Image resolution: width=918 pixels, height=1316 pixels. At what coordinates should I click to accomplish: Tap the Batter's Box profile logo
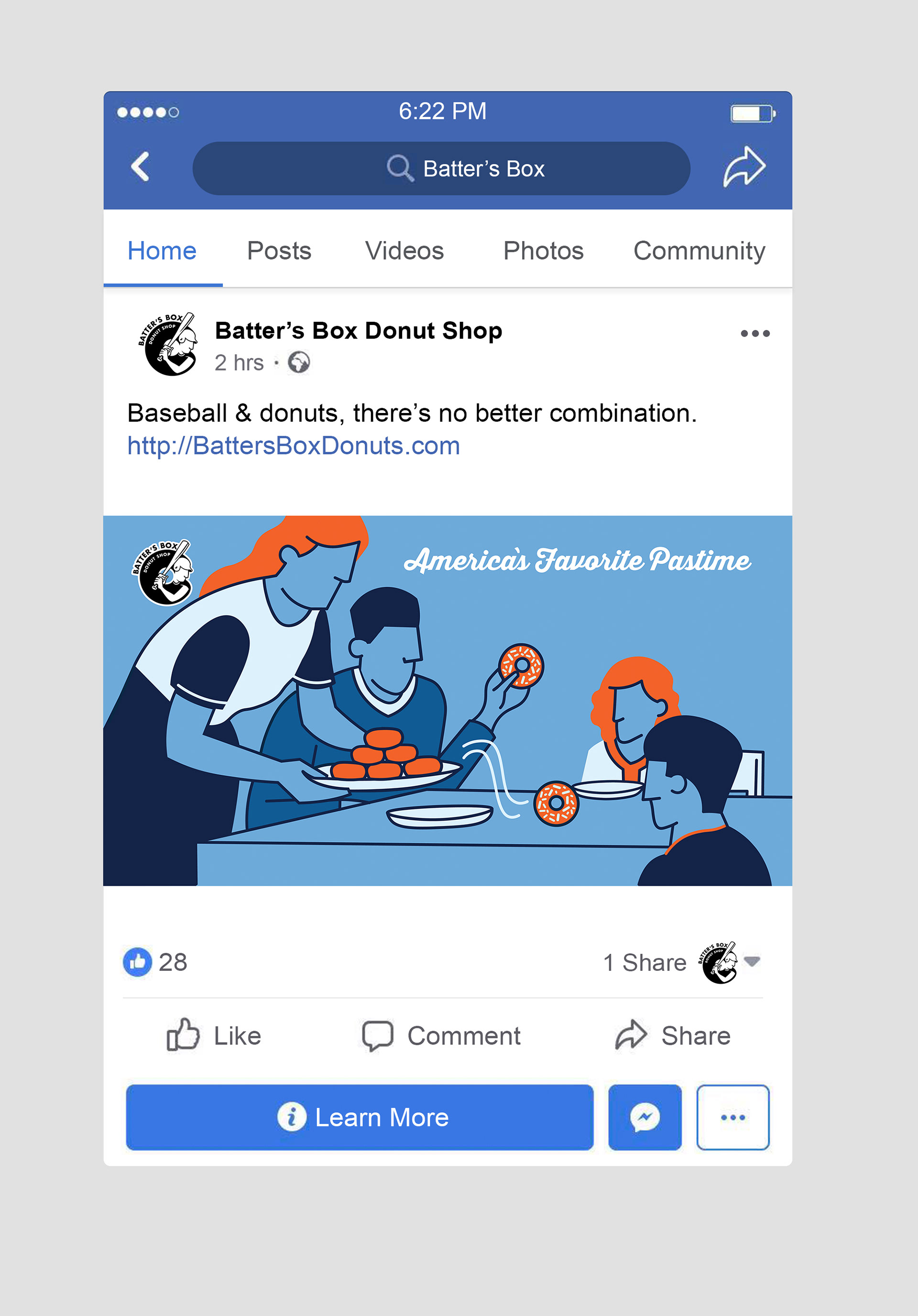167,344
